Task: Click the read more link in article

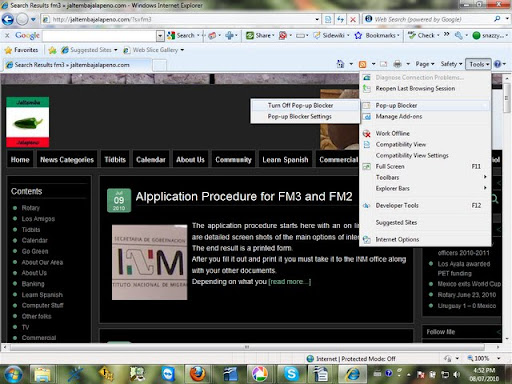Action: [x=290, y=282]
